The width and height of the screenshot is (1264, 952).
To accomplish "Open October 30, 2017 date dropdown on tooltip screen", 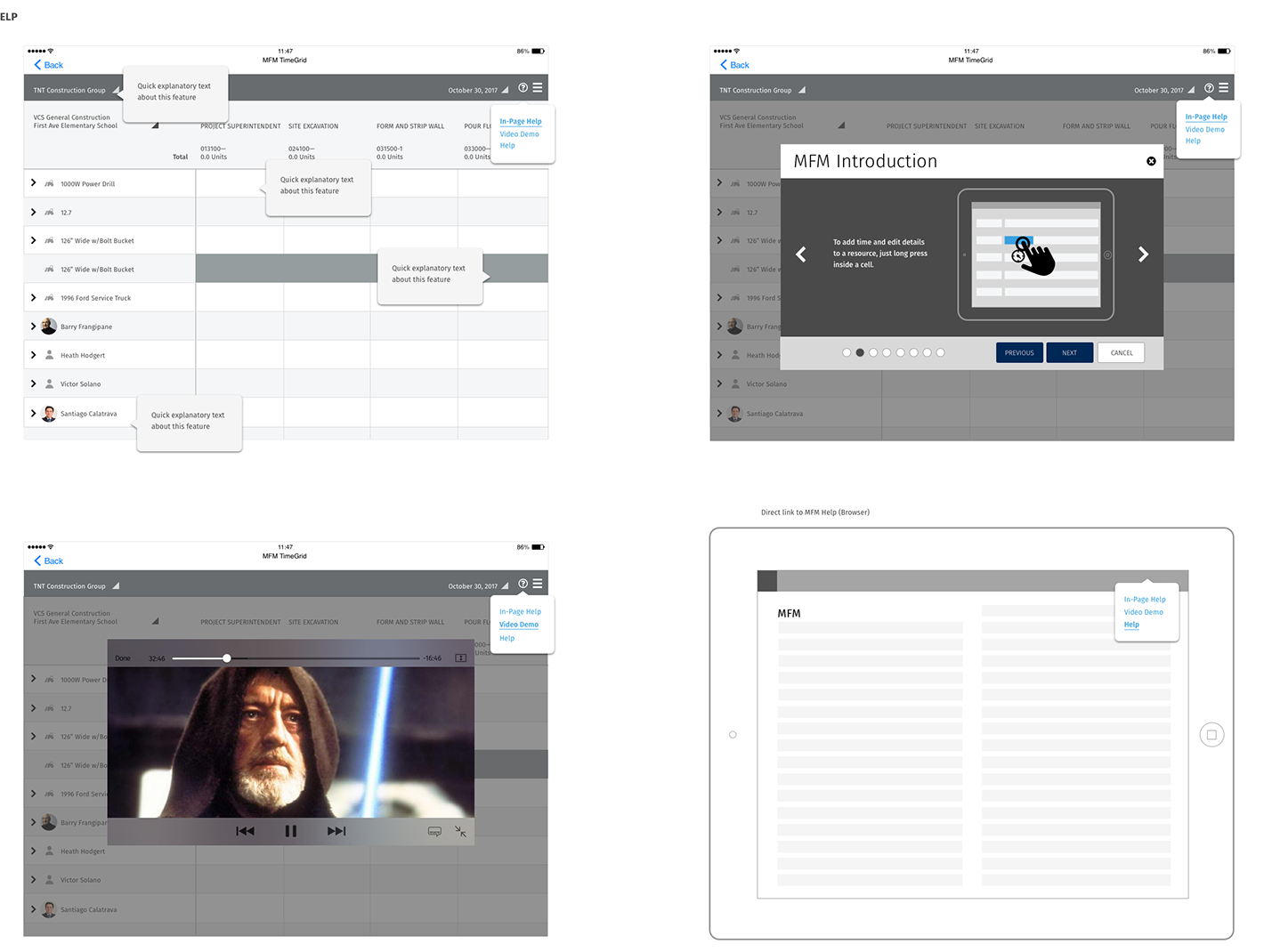I will 505,90.
